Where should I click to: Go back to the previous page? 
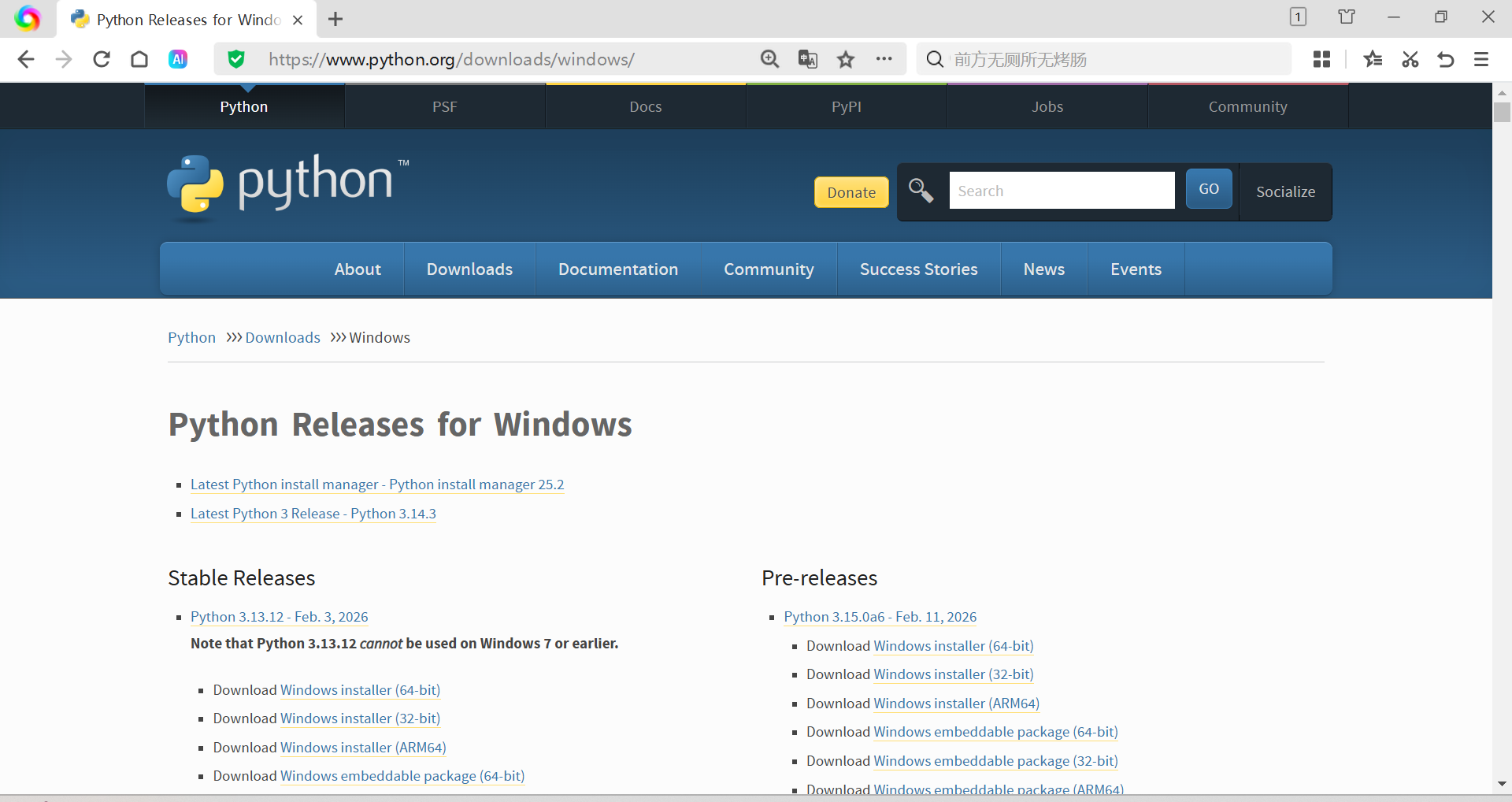[x=26, y=59]
